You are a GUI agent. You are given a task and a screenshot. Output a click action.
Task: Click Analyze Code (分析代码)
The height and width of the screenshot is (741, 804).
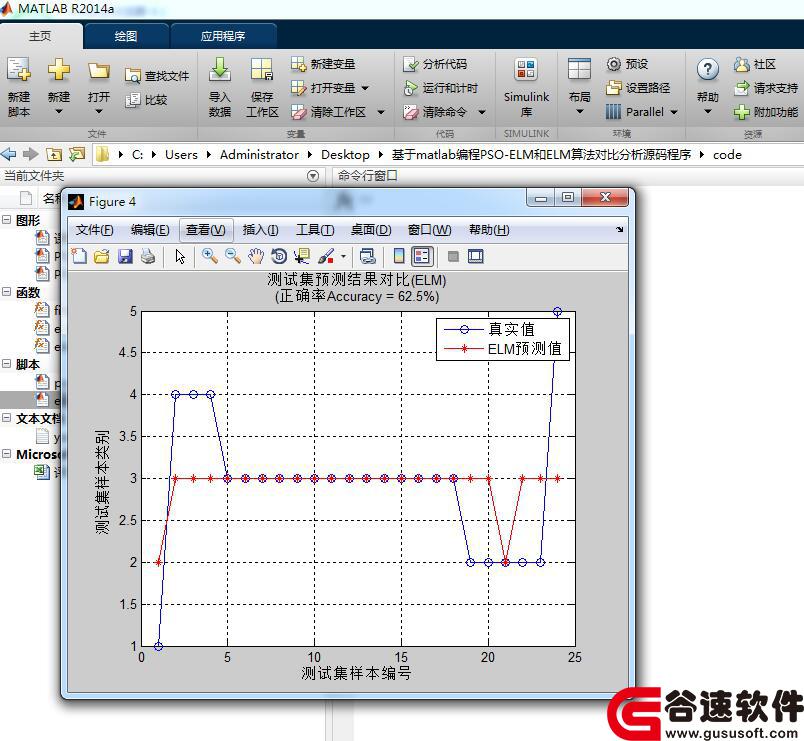pos(435,64)
